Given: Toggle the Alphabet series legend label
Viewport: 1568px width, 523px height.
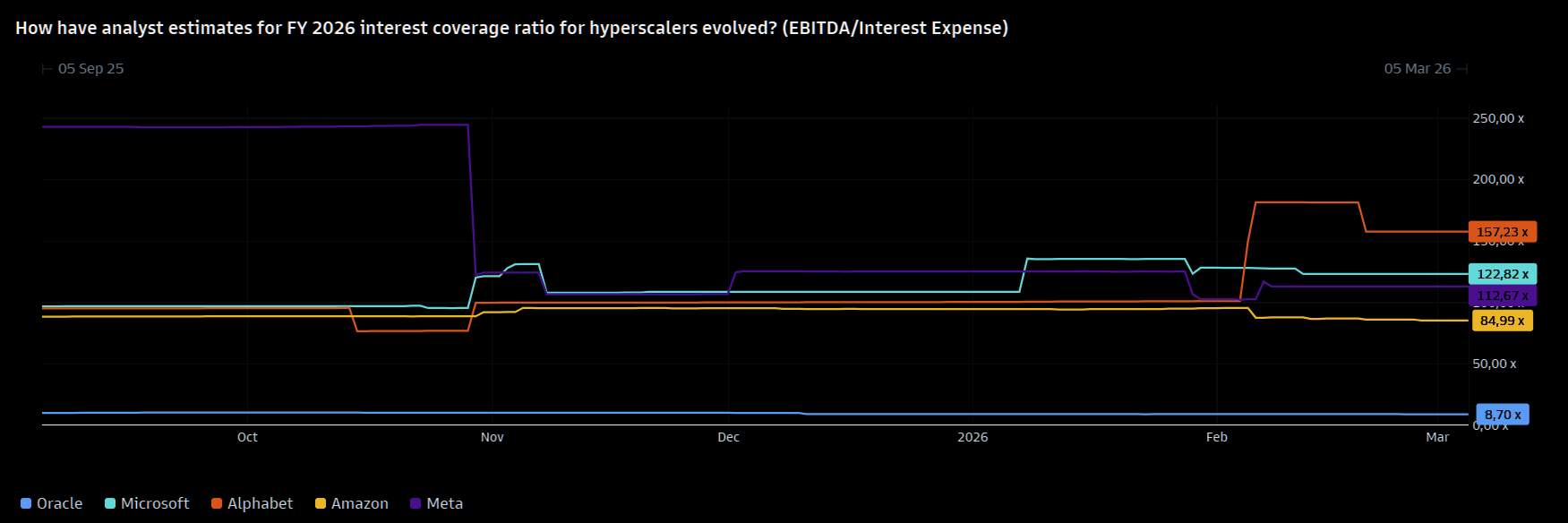Looking at the screenshot, I should tap(260, 503).
